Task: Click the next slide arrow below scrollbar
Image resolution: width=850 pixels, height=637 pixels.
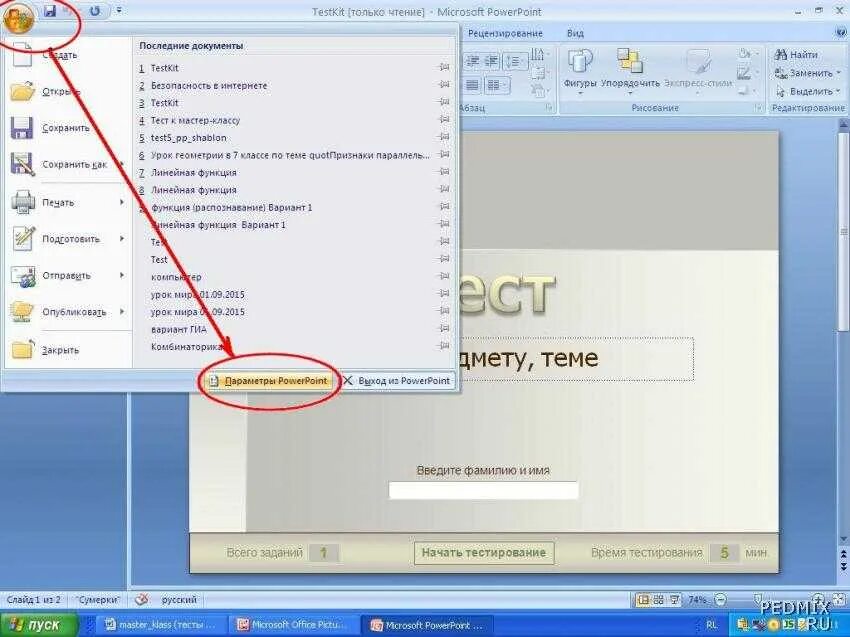Action: click(x=843, y=565)
